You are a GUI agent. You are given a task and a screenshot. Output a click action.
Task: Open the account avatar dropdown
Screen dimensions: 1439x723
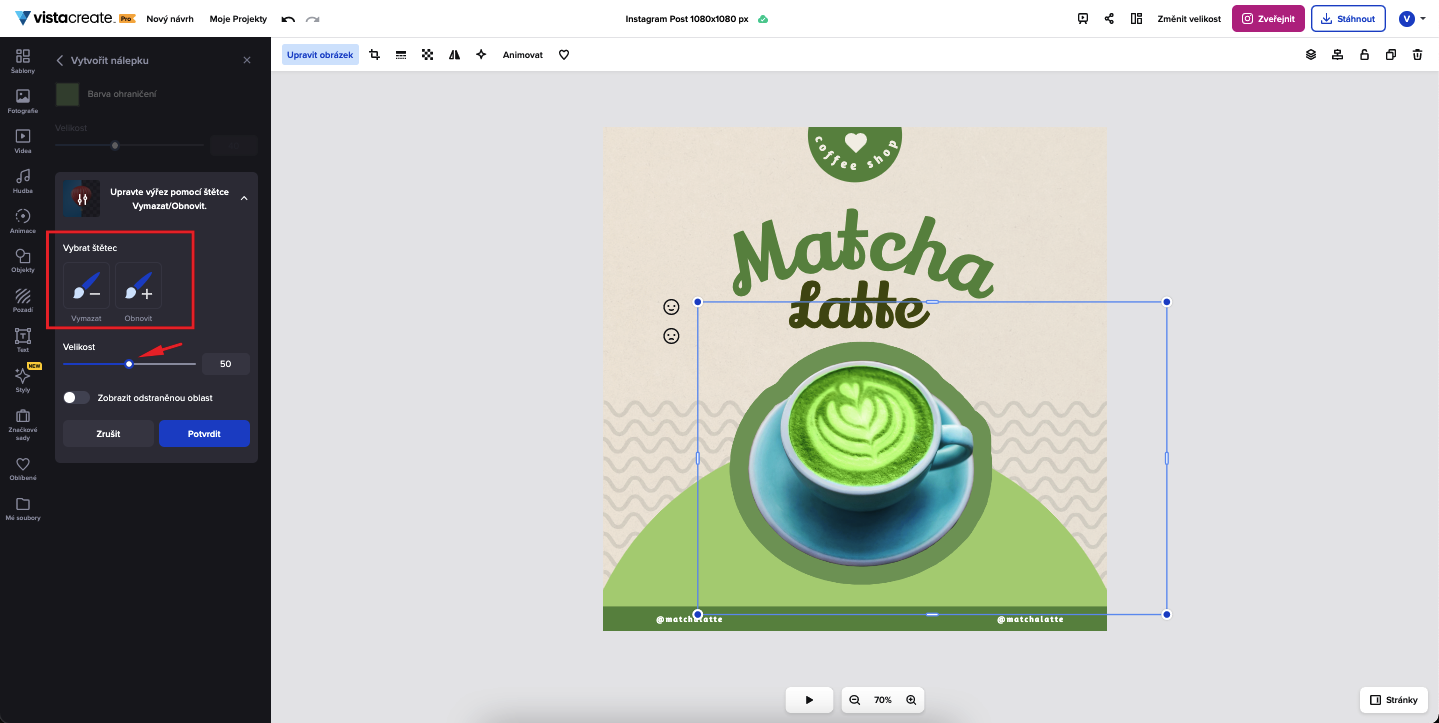point(1413,19)
